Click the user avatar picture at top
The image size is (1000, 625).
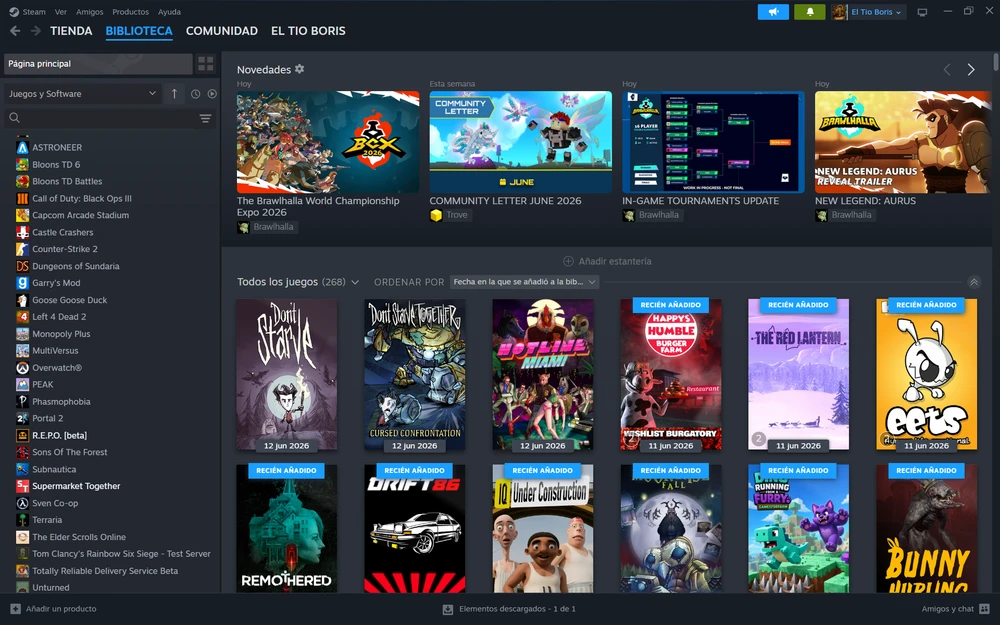tap(839, 11)
